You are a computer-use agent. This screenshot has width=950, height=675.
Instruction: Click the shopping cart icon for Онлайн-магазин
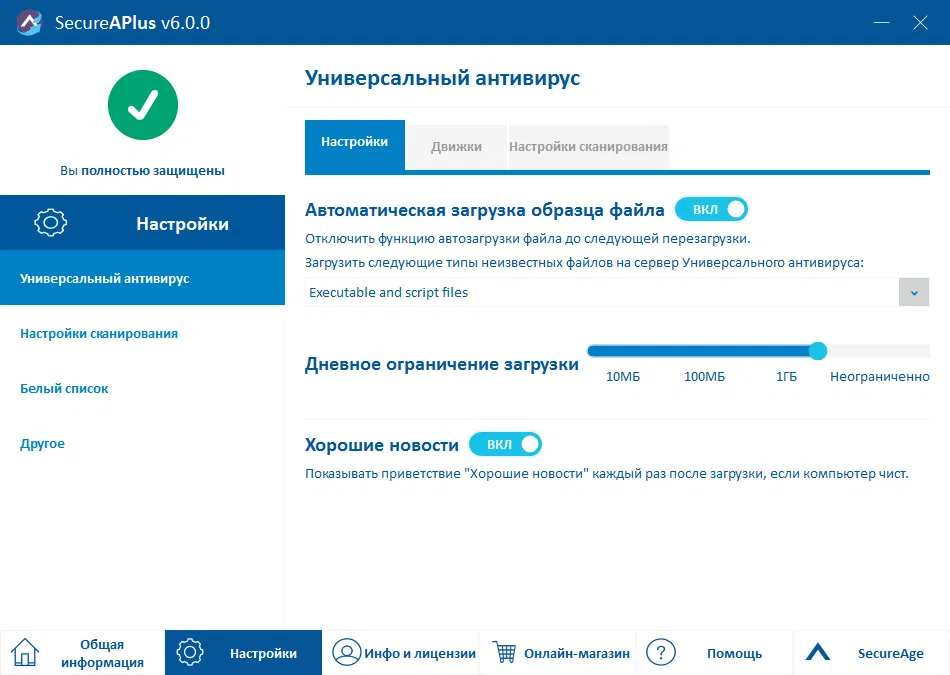tap(504, 653)
